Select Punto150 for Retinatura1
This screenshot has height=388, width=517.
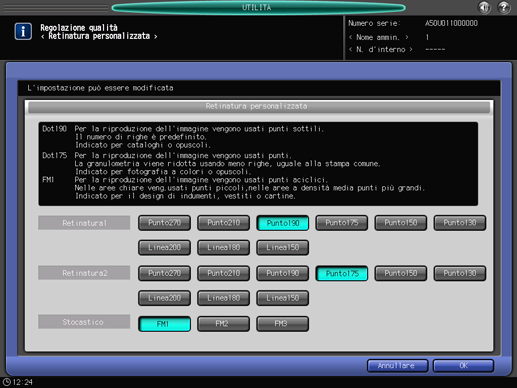point(401,223)
